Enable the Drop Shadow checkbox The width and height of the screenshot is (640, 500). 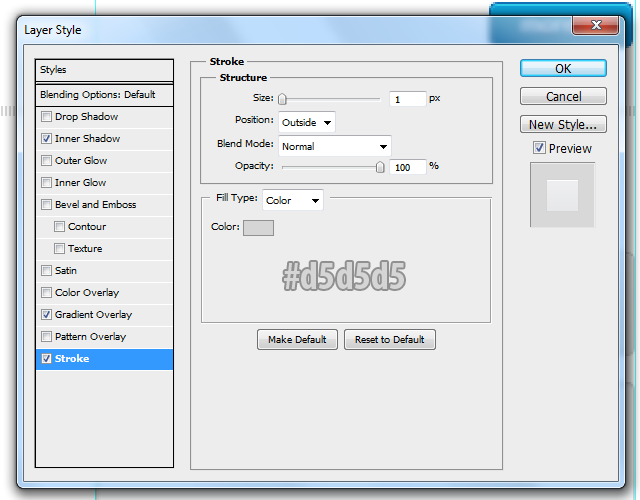point(47,117)
